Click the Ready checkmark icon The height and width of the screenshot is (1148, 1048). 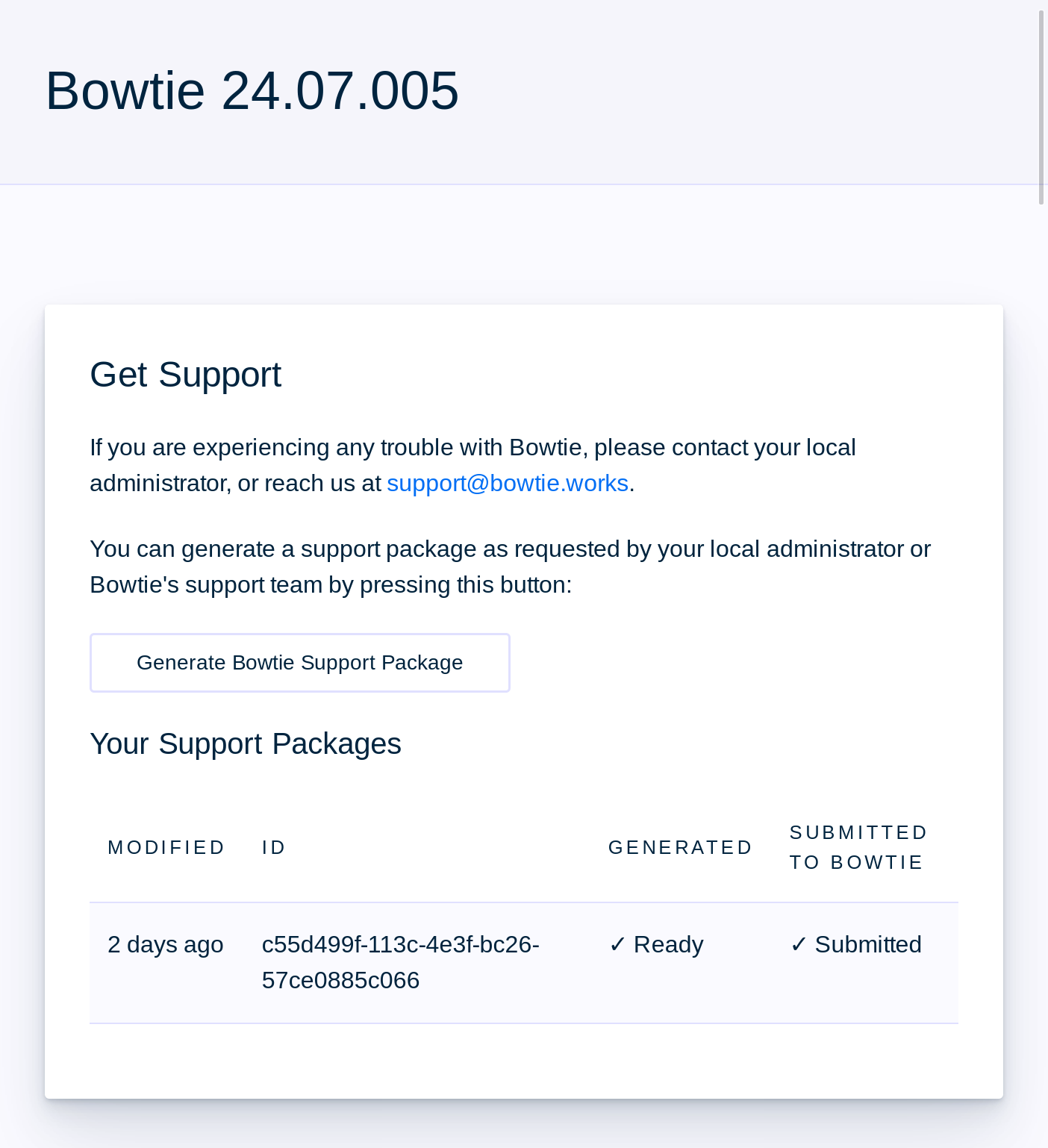click(617, 945)
